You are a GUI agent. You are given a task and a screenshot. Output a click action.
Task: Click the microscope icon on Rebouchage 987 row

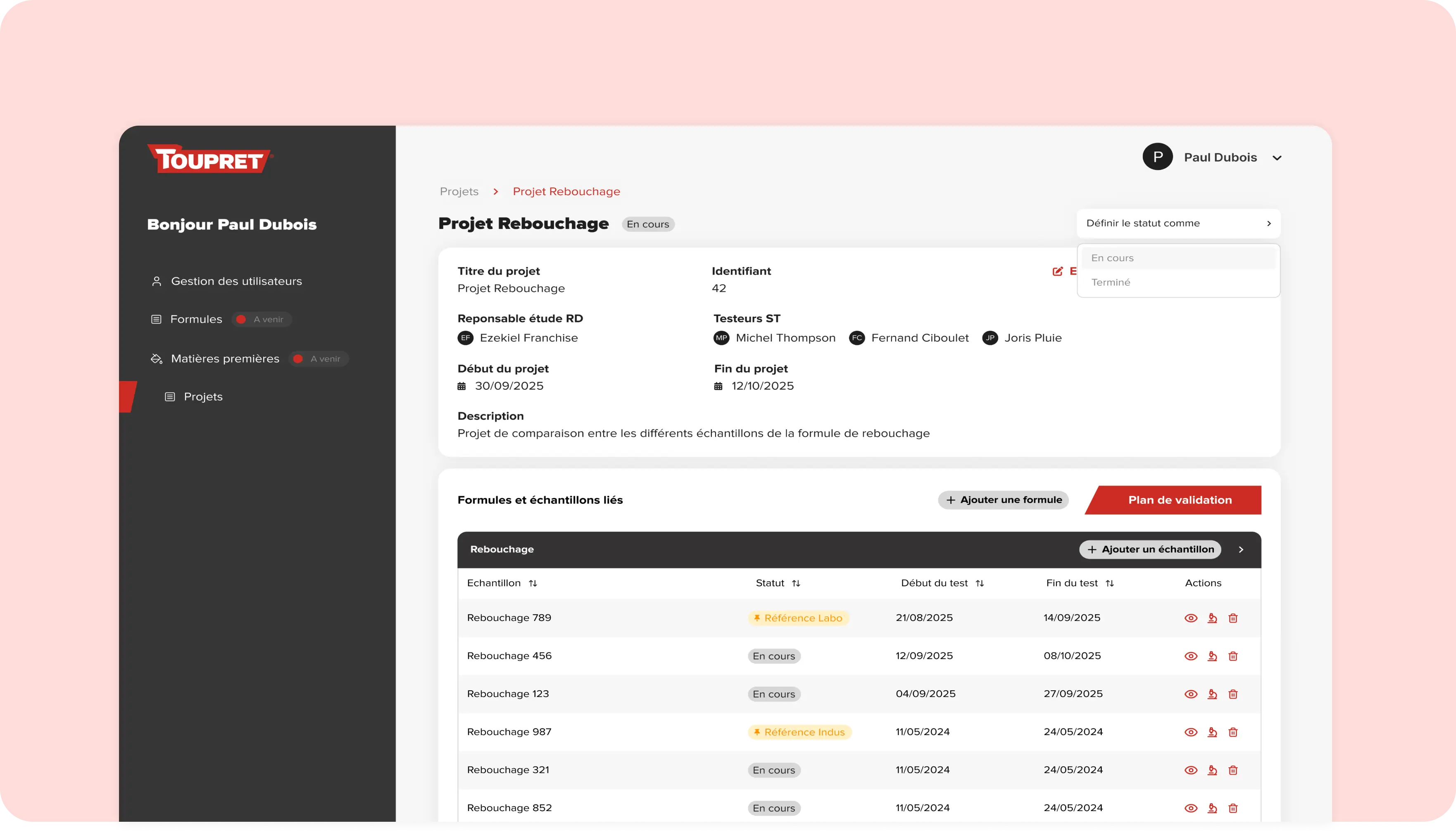[x=1212, y=732]
